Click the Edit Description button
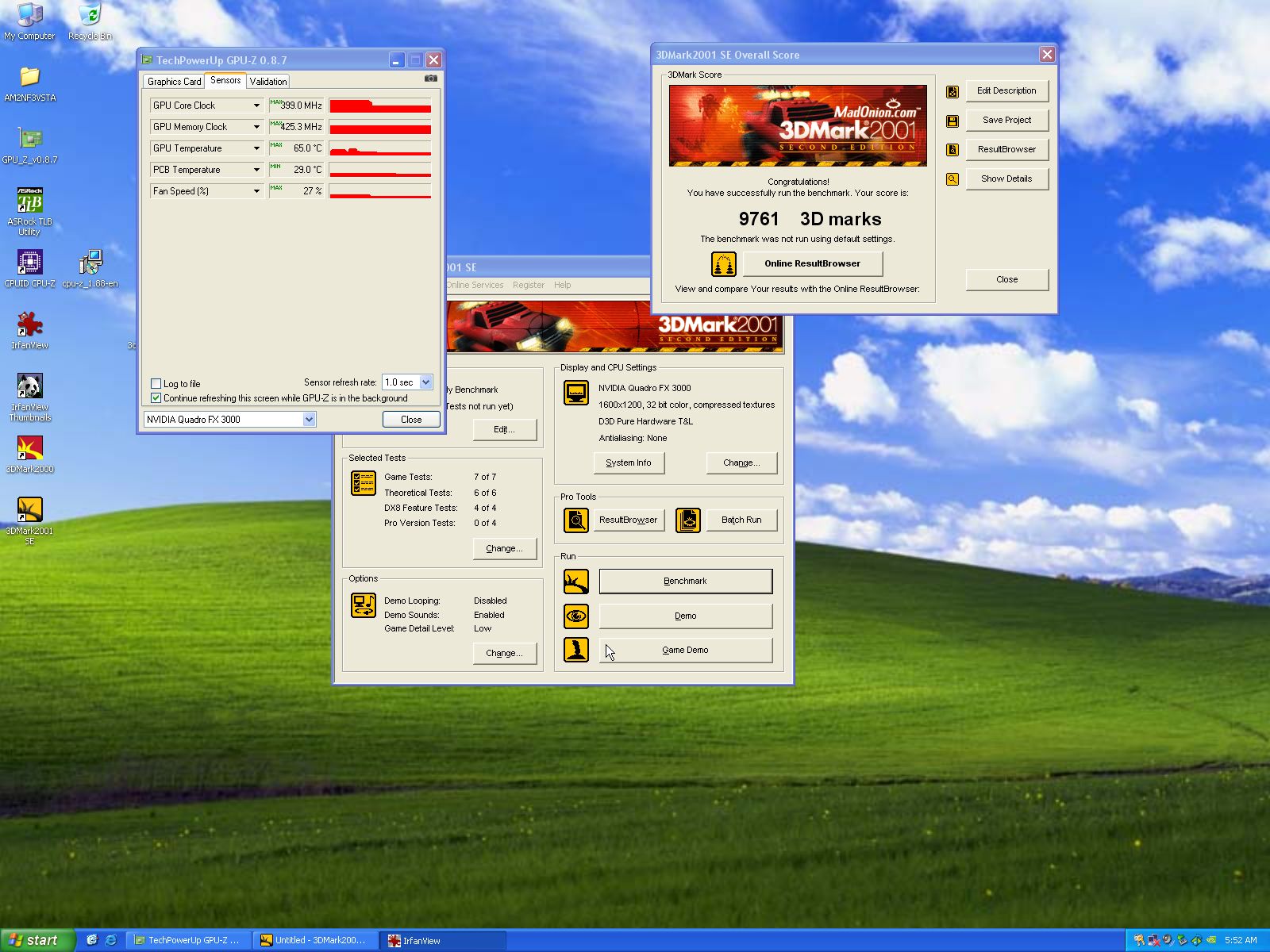This screenshot has width=1270, height=952. coord(1006,91)
